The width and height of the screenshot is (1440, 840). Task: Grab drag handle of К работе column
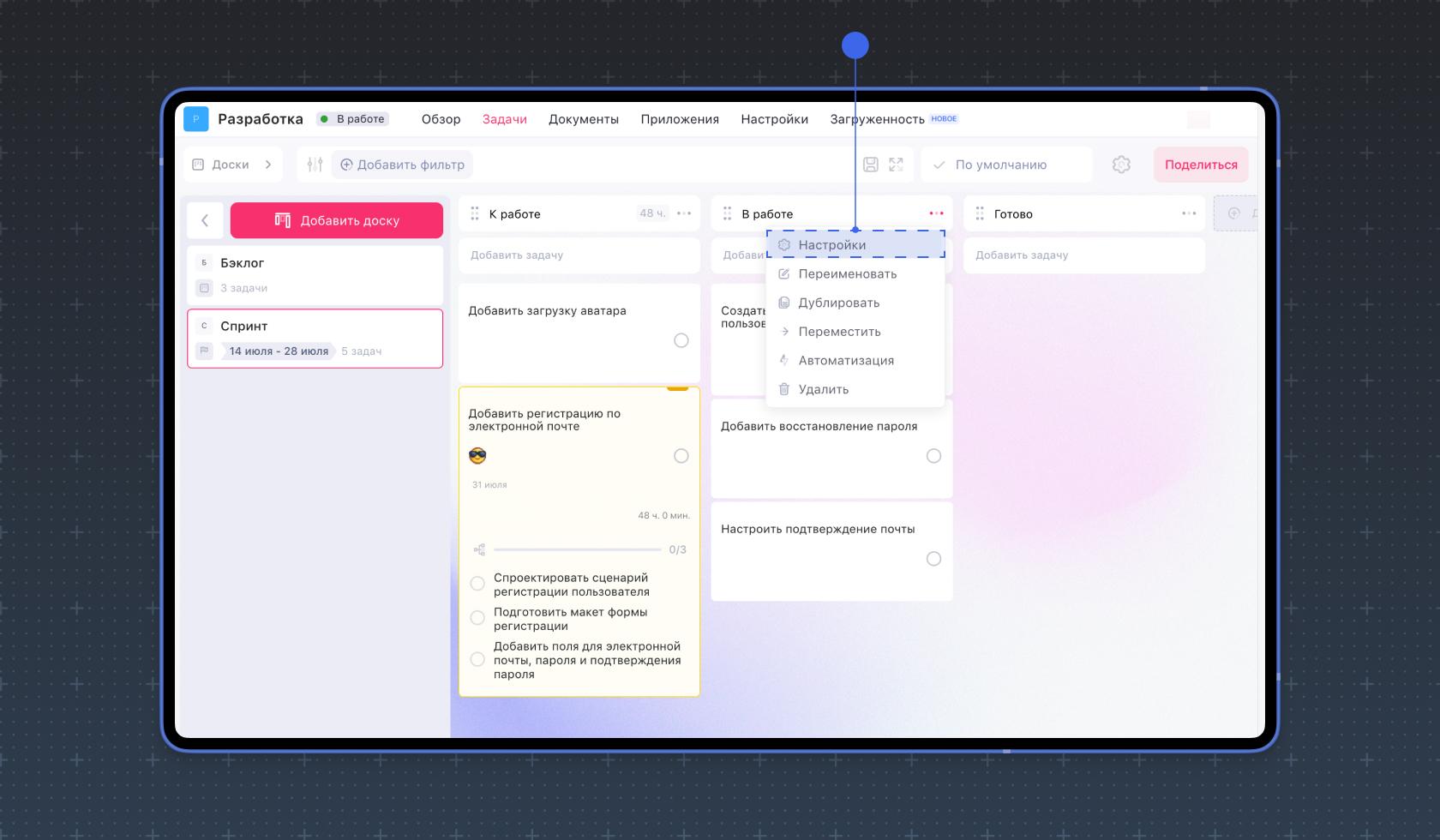475,213
